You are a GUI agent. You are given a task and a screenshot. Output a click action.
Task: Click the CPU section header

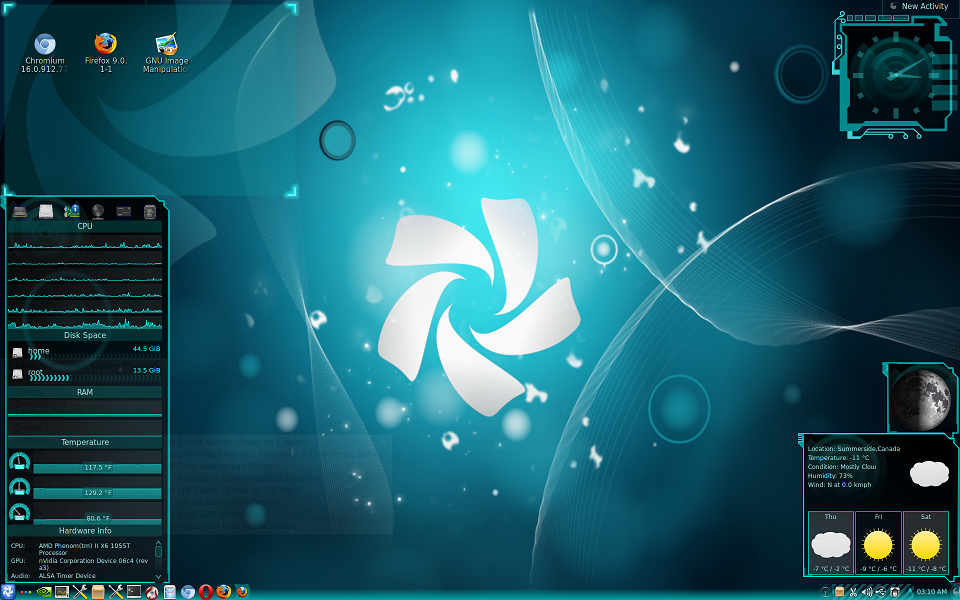click(x=85, y=227)
